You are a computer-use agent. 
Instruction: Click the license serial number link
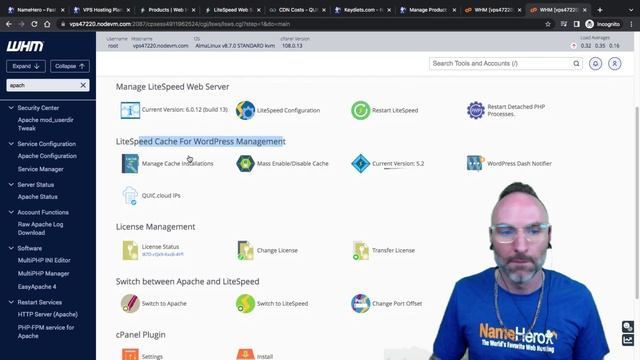pyautogui.click(x=162, y=254)
